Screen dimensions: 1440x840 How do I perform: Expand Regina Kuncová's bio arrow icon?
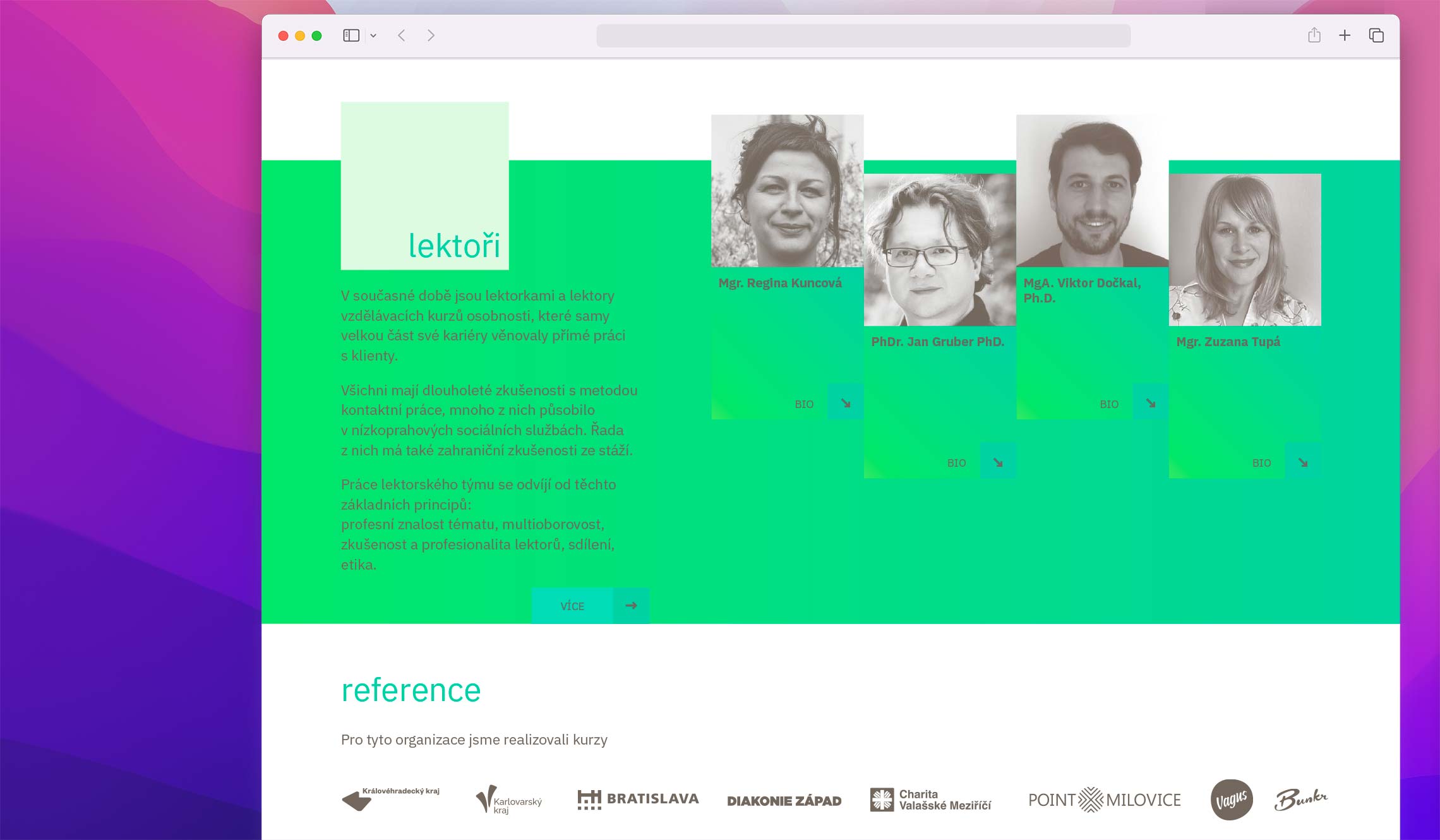[846, 402]
